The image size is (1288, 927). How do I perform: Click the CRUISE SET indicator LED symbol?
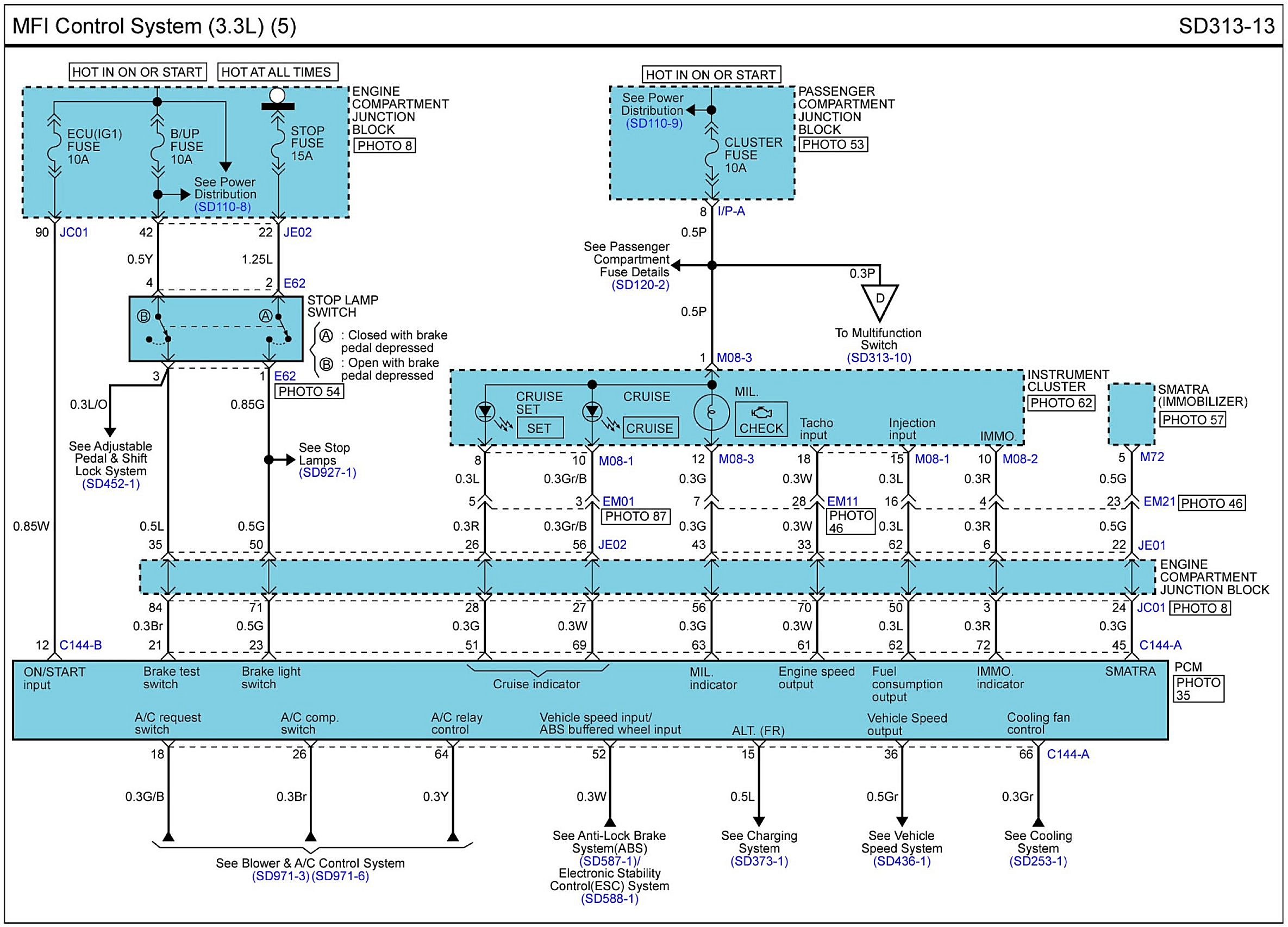pos(485,411)
